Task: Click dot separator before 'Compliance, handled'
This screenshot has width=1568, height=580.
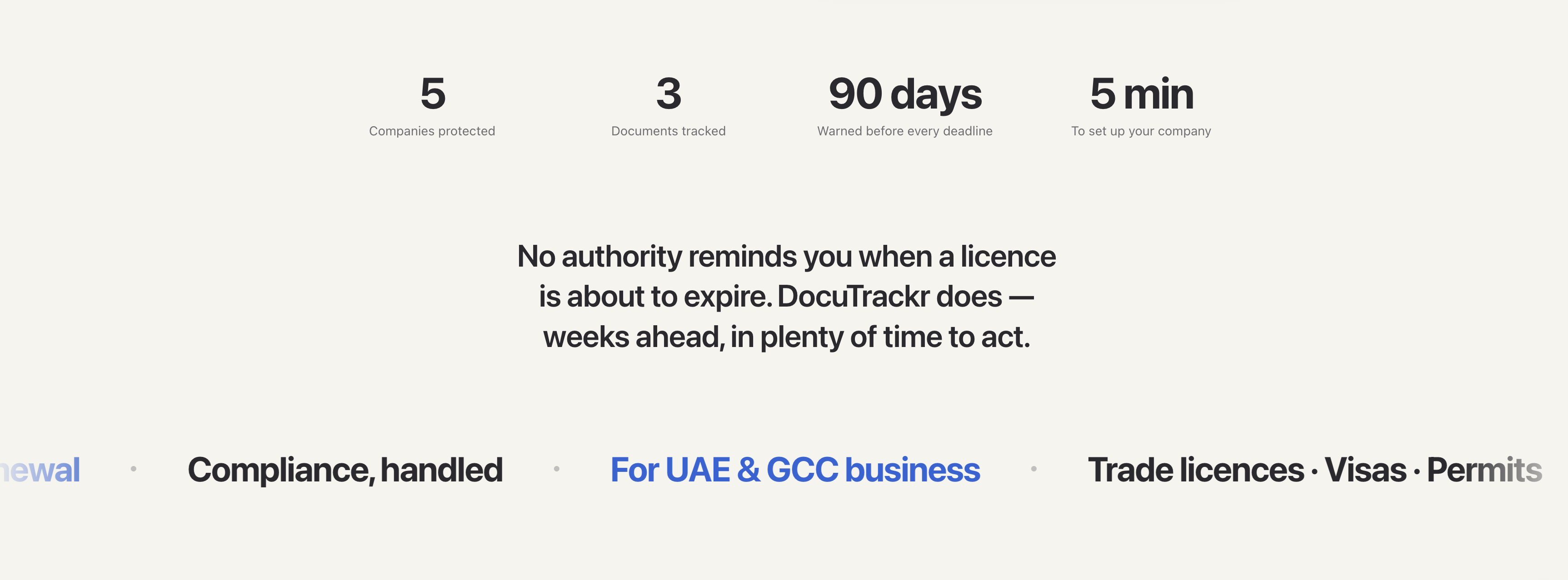Action: [133, 469]
